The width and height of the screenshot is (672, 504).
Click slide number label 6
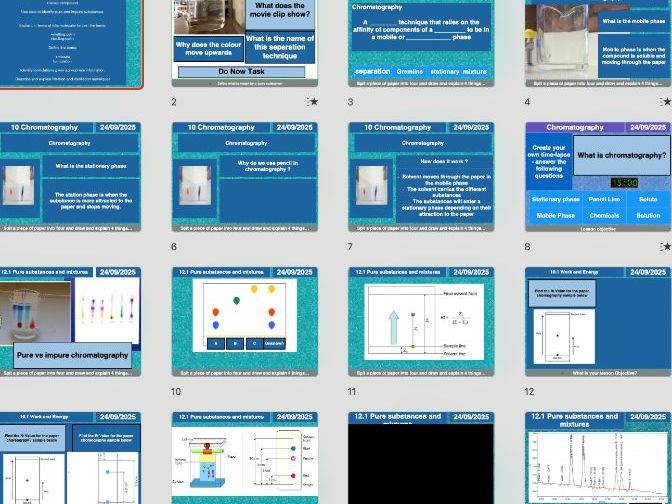[x=174, y=246]
